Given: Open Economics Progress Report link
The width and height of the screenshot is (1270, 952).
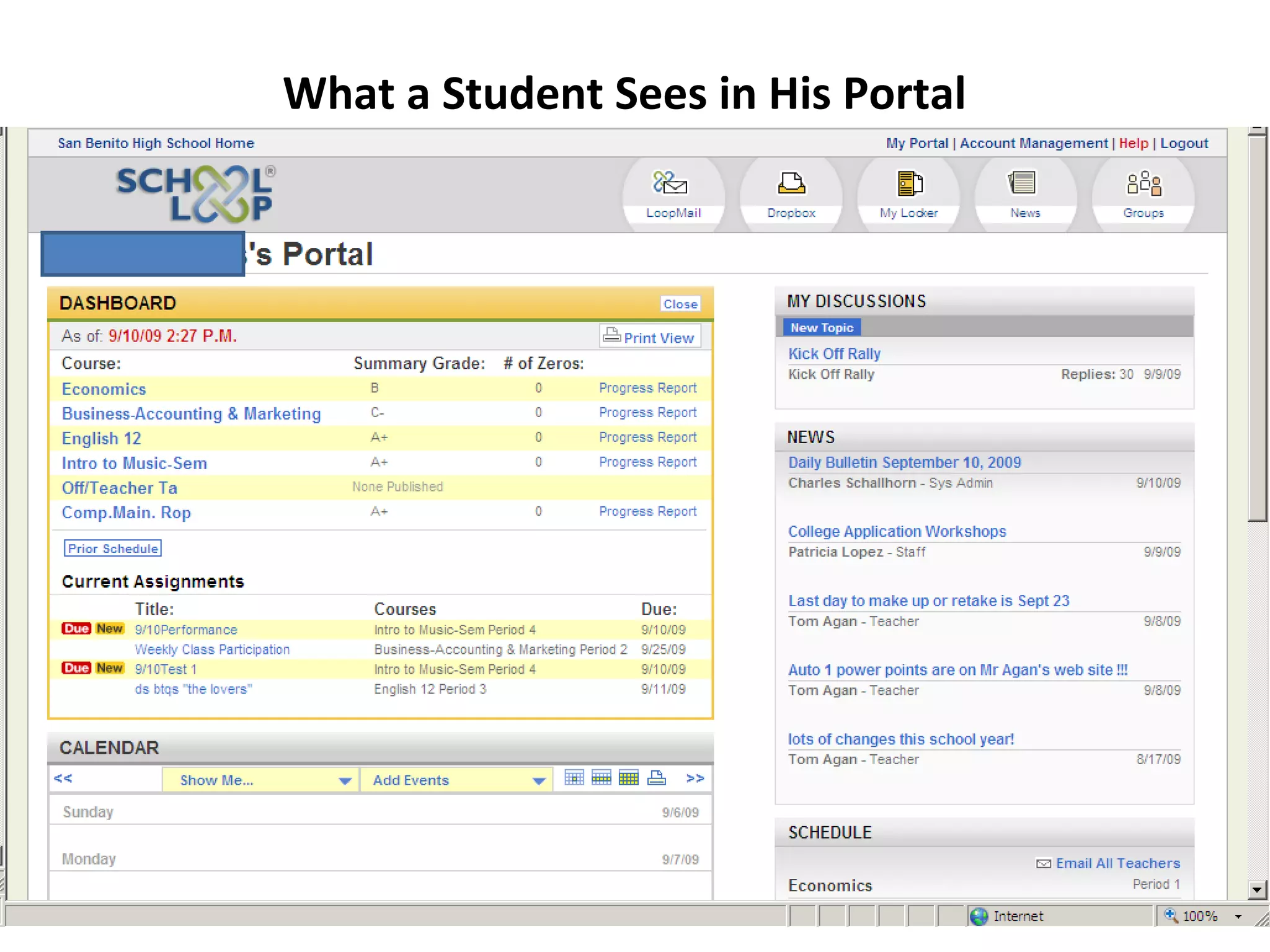Looking at the screenshot, I should click(x=647, y=388).
